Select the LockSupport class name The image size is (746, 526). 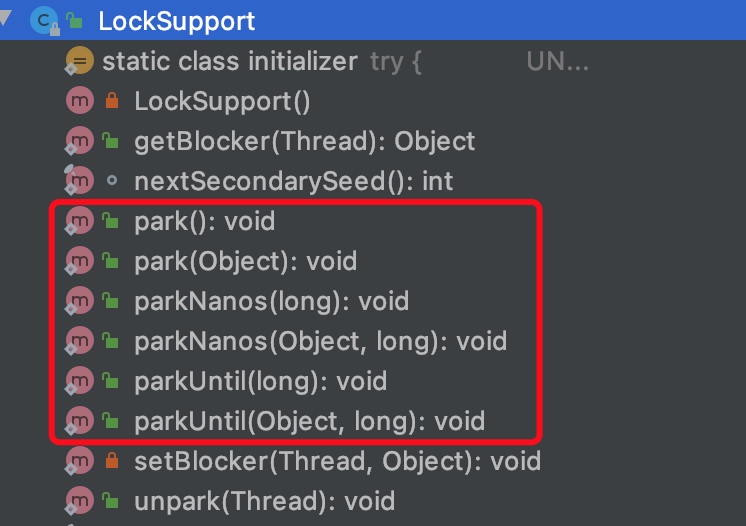tap(177, 21)
